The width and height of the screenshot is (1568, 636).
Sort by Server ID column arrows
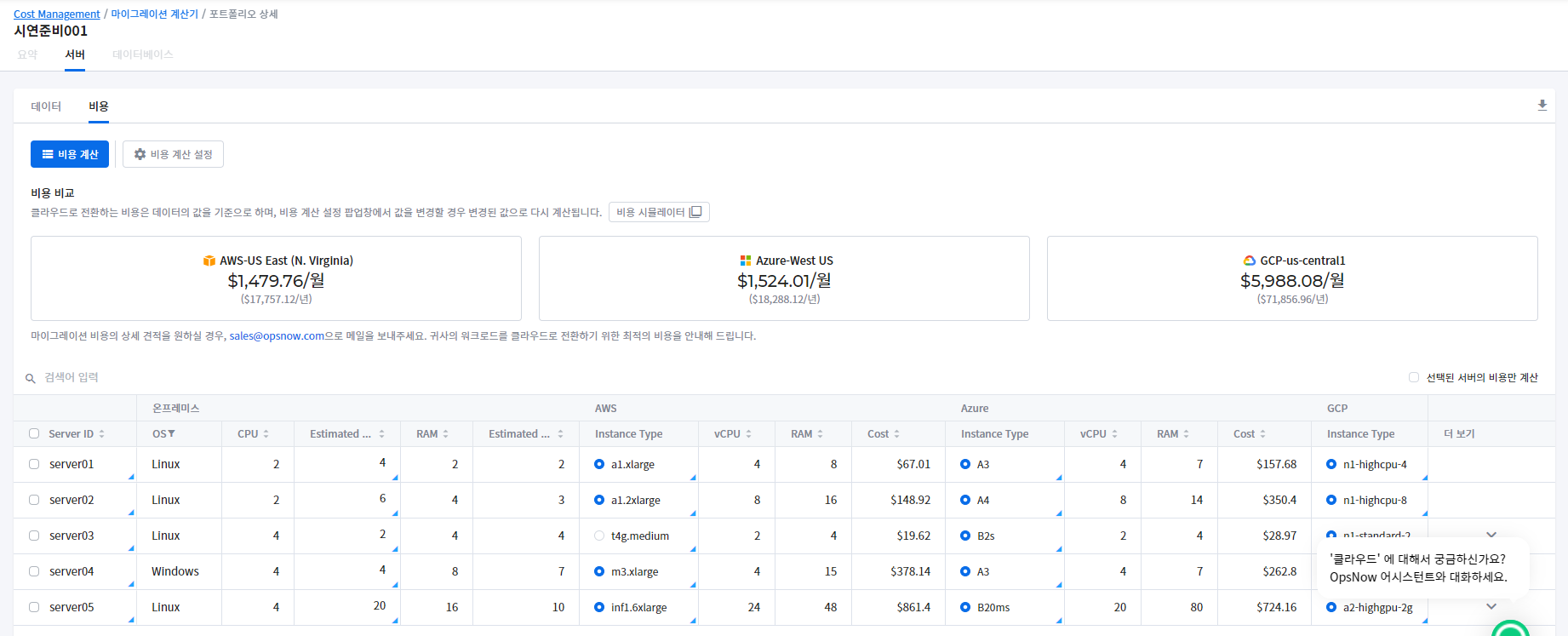coord(101,434)
